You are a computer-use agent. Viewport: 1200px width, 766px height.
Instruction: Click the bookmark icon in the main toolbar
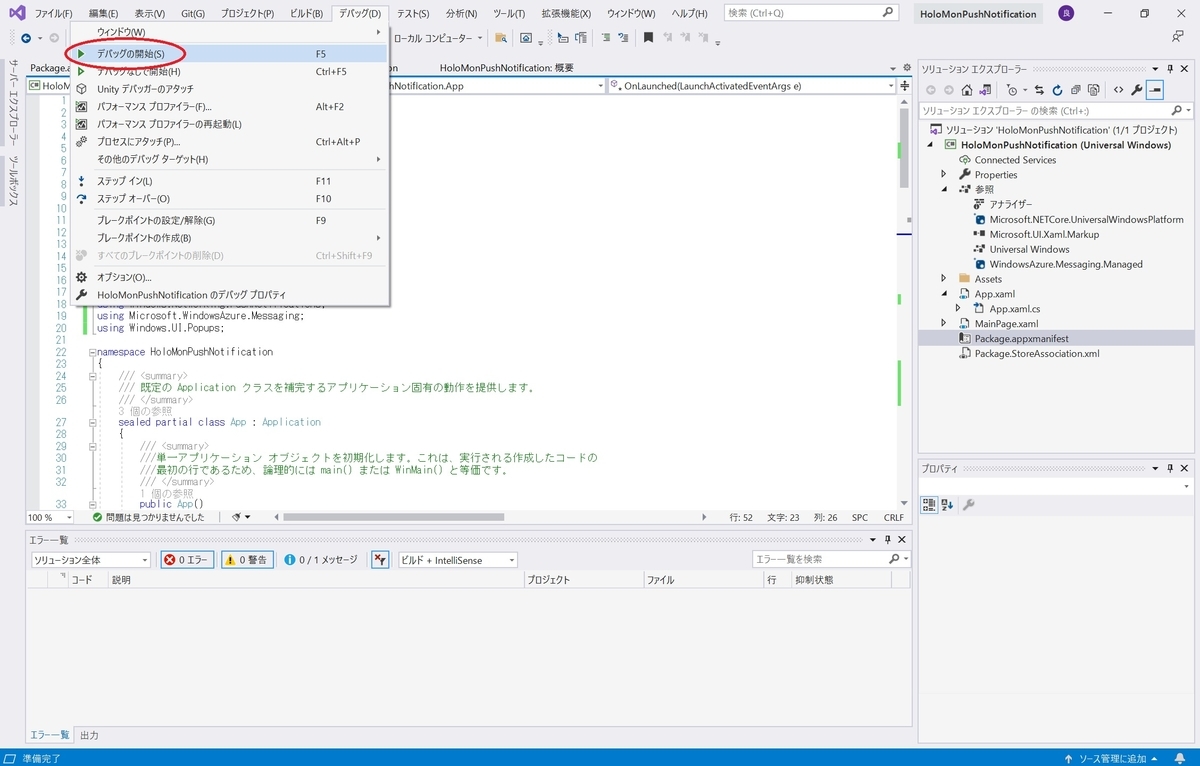pyautogui.click(x=648, y=38)
